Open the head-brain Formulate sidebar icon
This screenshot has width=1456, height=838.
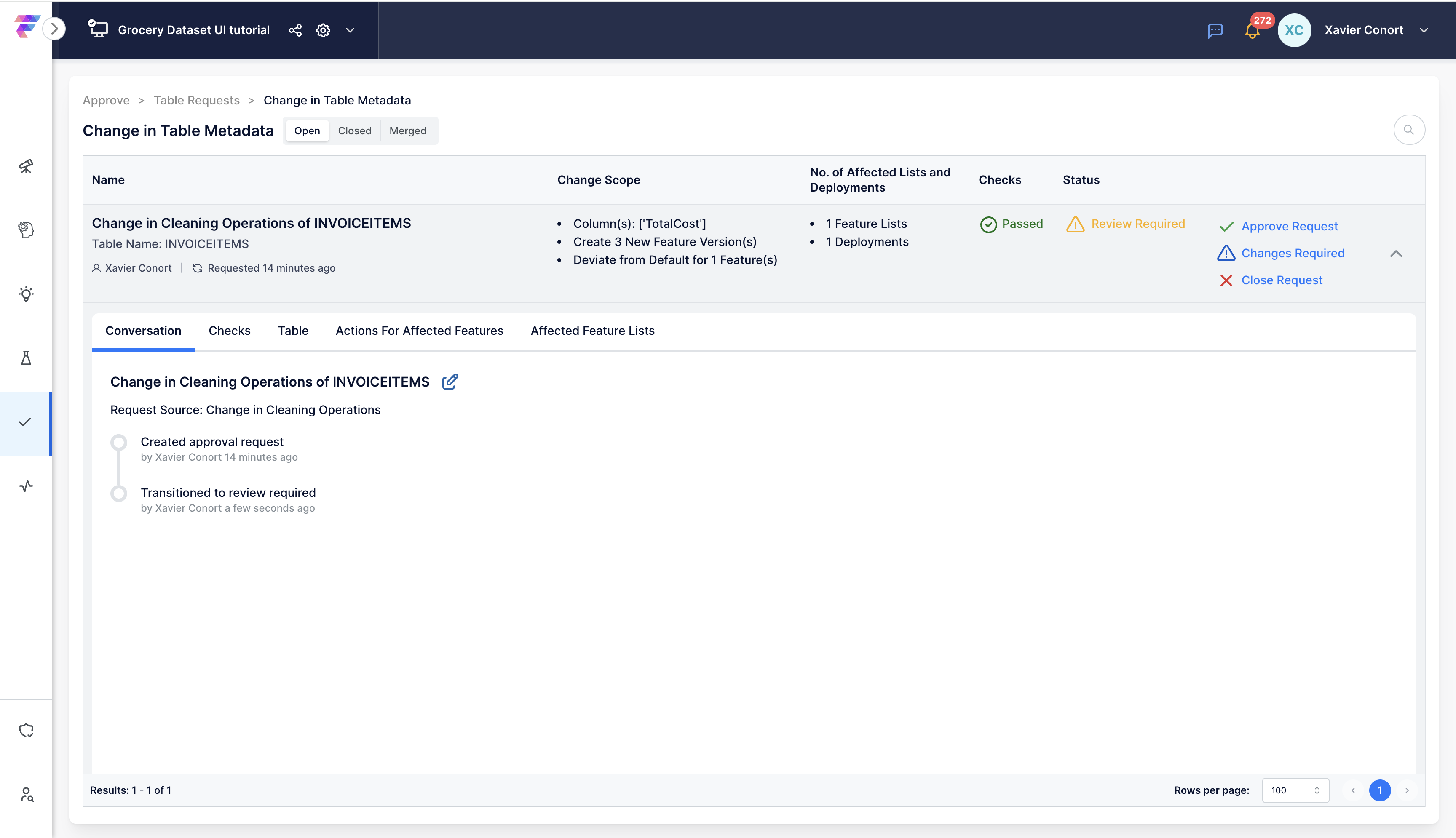click(26, 230)
